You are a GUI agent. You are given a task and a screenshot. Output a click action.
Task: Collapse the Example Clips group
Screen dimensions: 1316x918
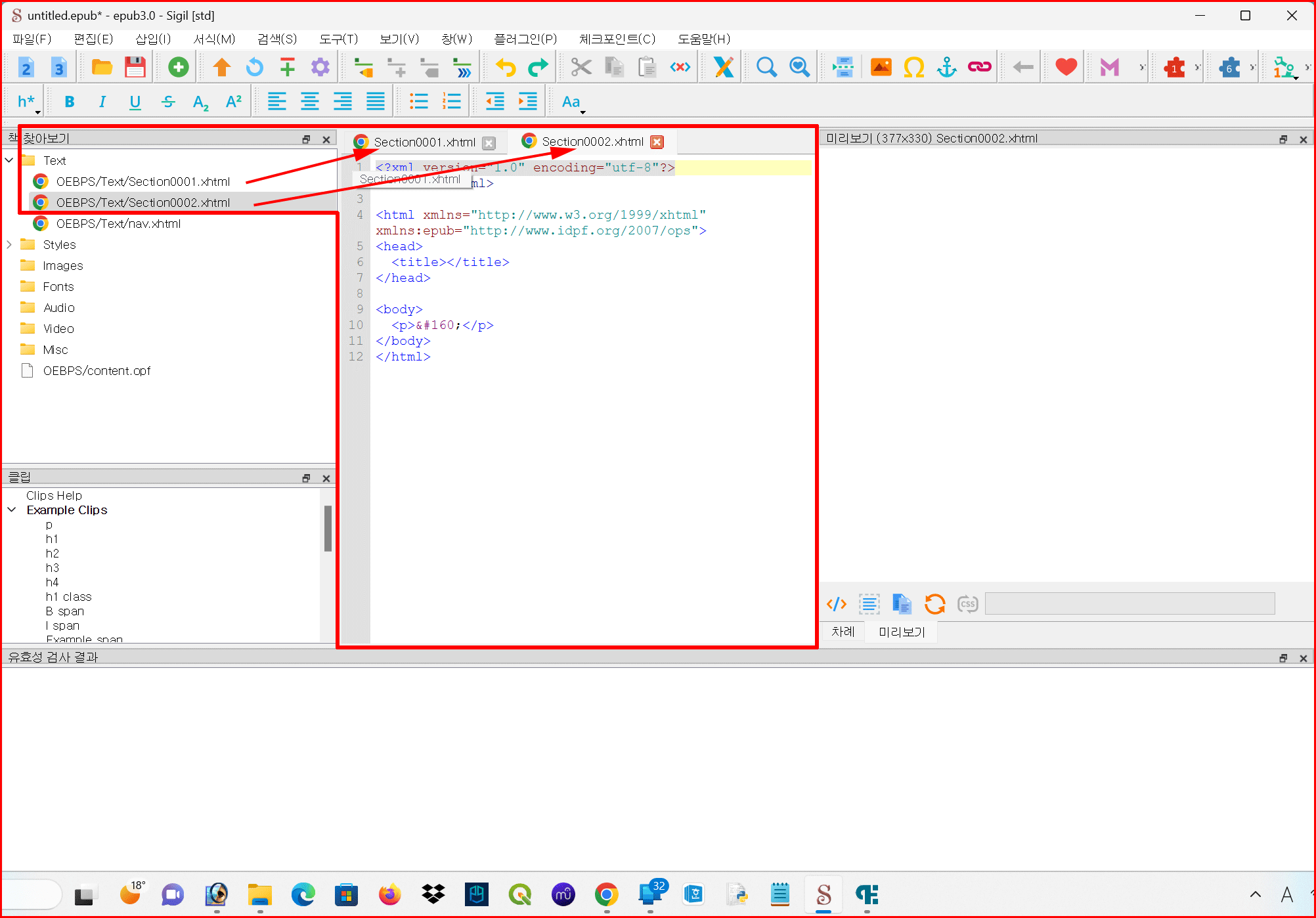click(x=12, y=510)
